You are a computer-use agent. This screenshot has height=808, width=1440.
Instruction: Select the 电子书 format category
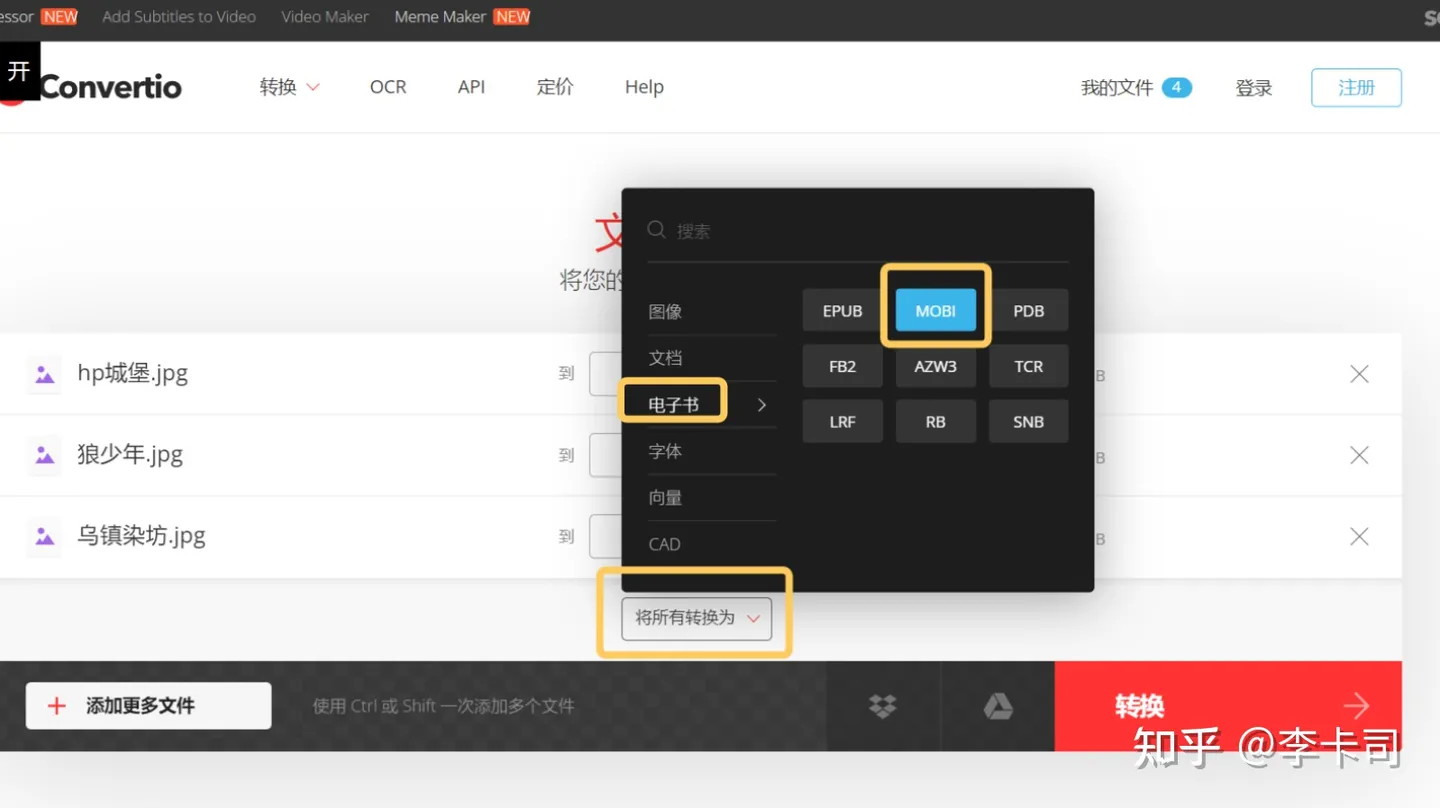pyautogui.click(x=674, y=404)
